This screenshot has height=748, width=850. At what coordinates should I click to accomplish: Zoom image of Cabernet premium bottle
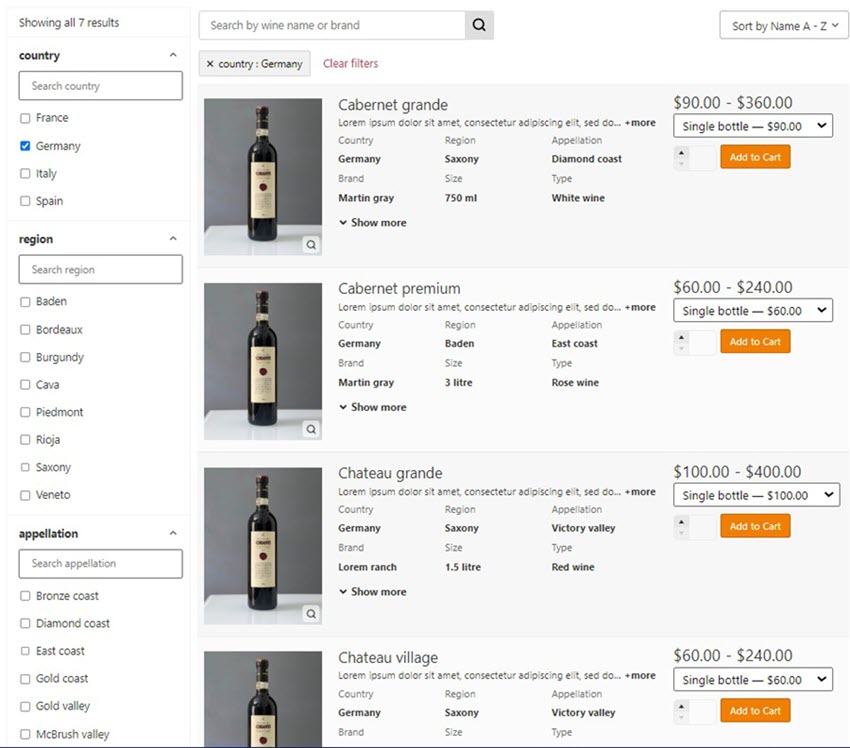coord(311,429)
